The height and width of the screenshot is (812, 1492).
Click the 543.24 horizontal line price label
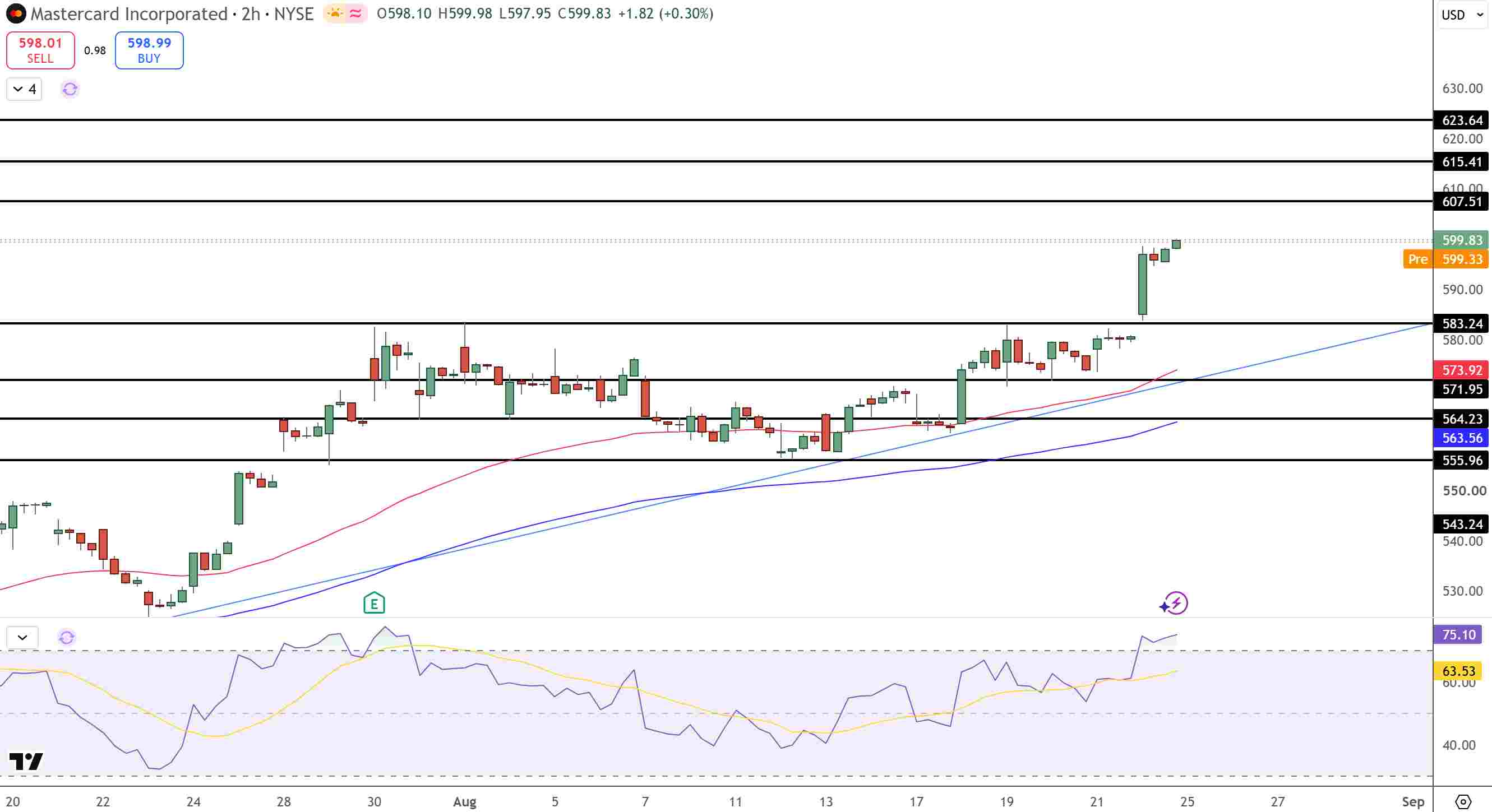coord(1461,525)
